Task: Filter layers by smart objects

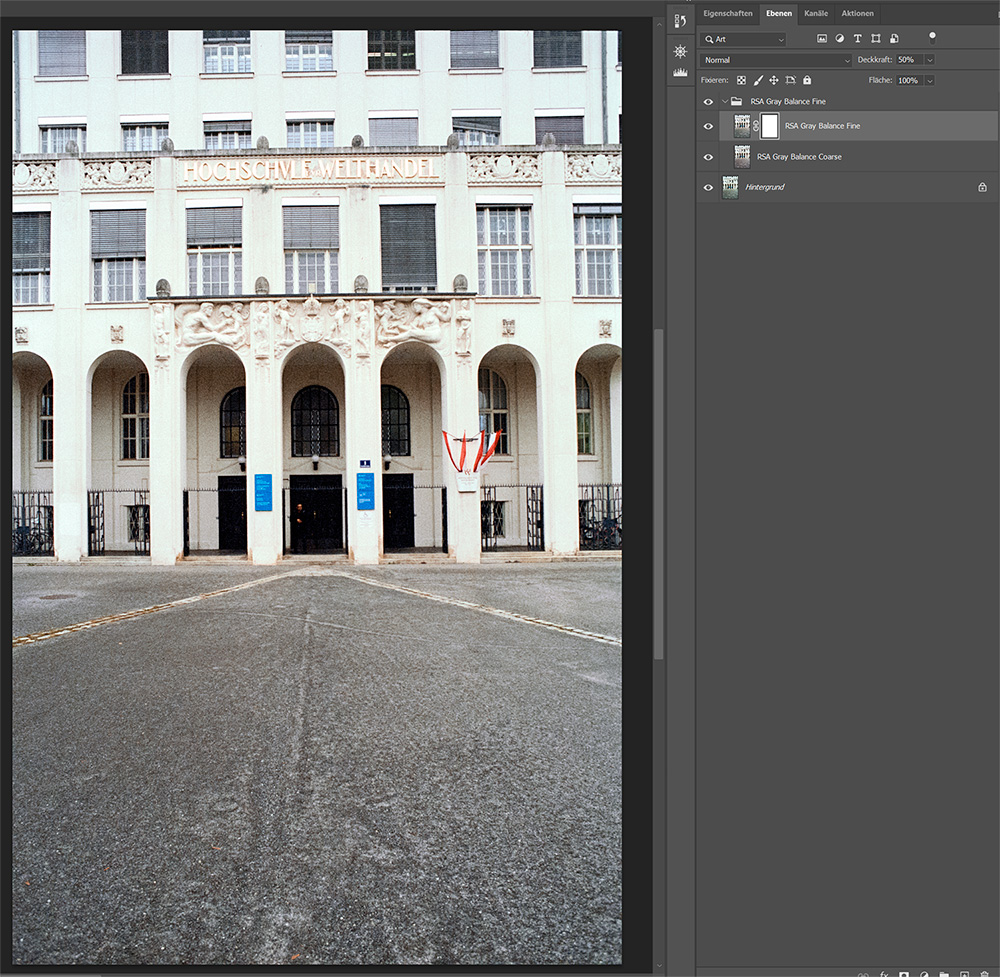Action: coord(894,39)
